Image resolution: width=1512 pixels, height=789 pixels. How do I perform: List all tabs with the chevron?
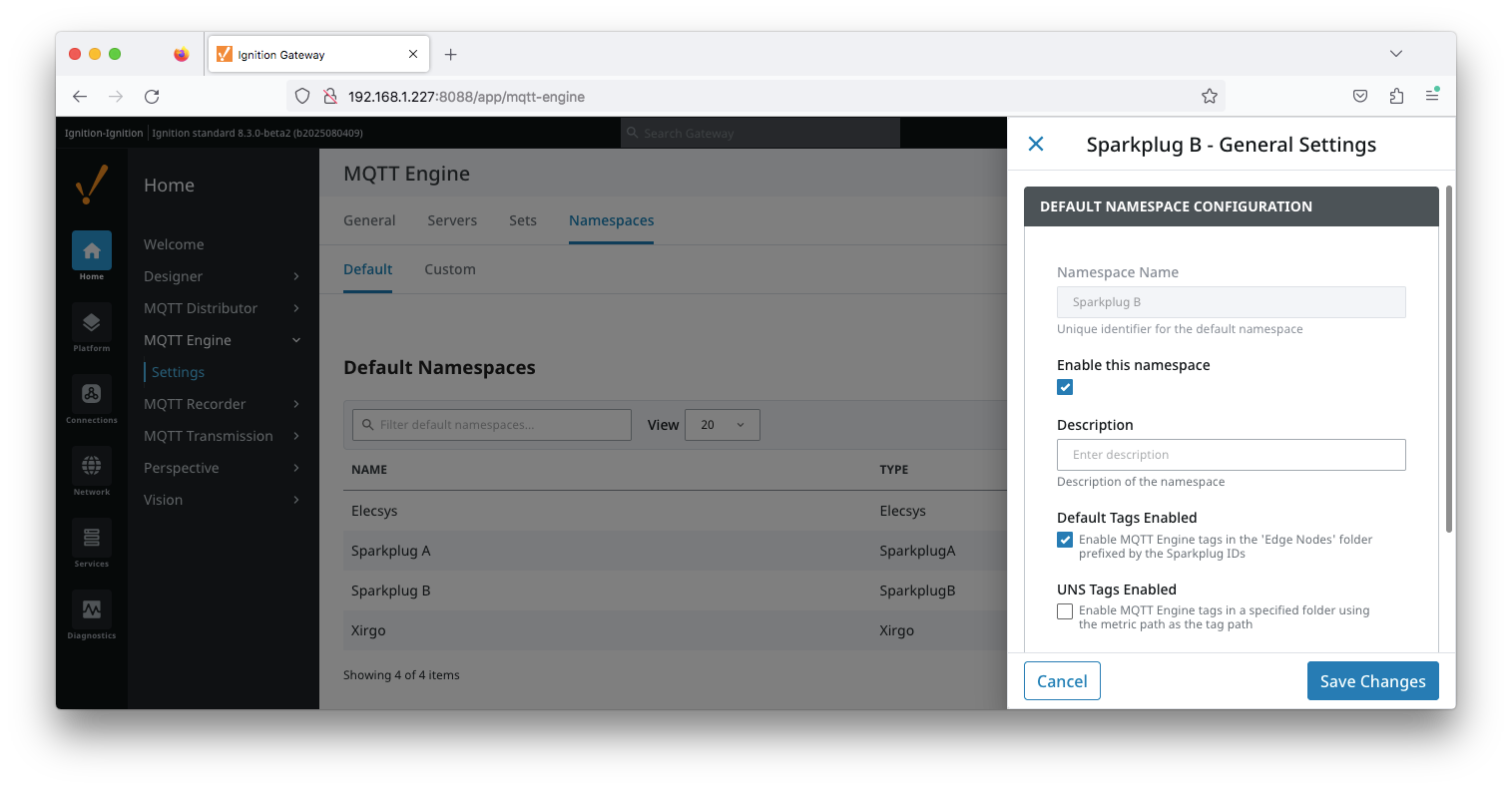tap(1396, 54)
